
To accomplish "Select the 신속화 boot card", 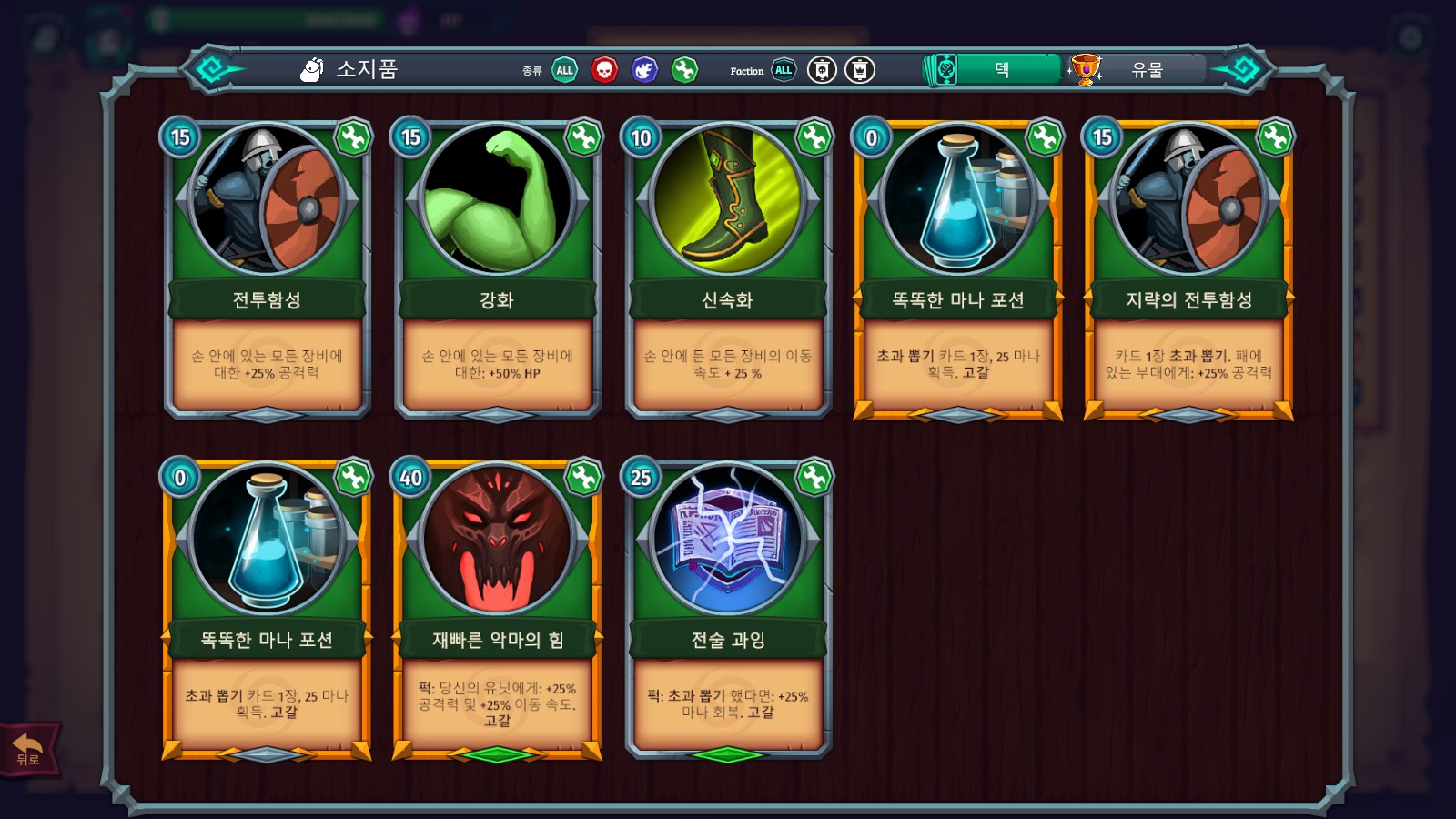I will [727, 269].
